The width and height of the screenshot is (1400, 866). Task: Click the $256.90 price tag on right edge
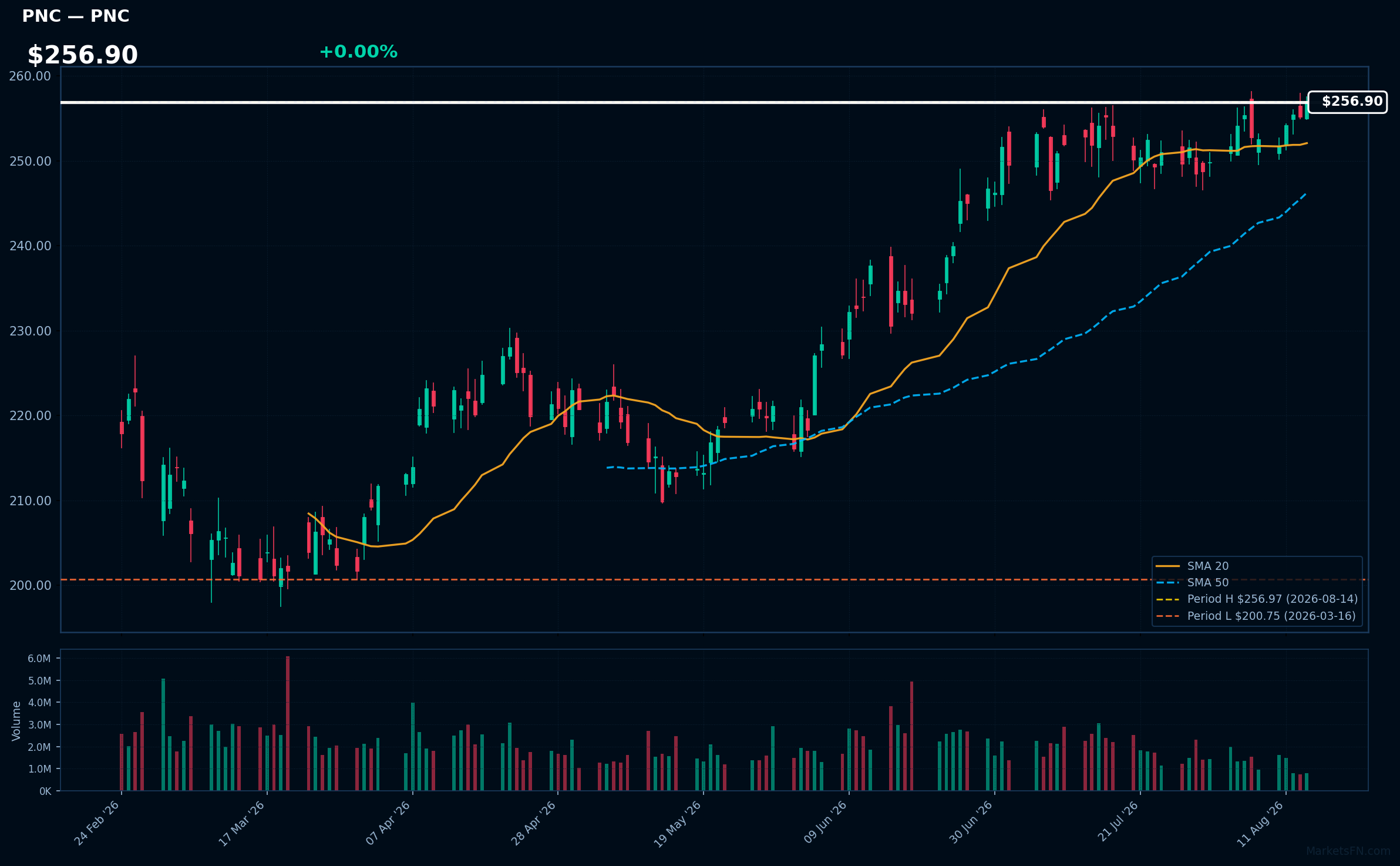1348,102
